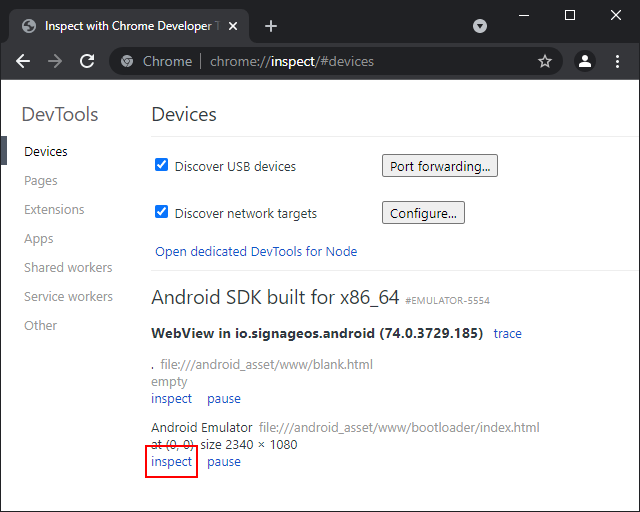Switch to the Pages section
This screenshot has width=640, height=512.
40,180
